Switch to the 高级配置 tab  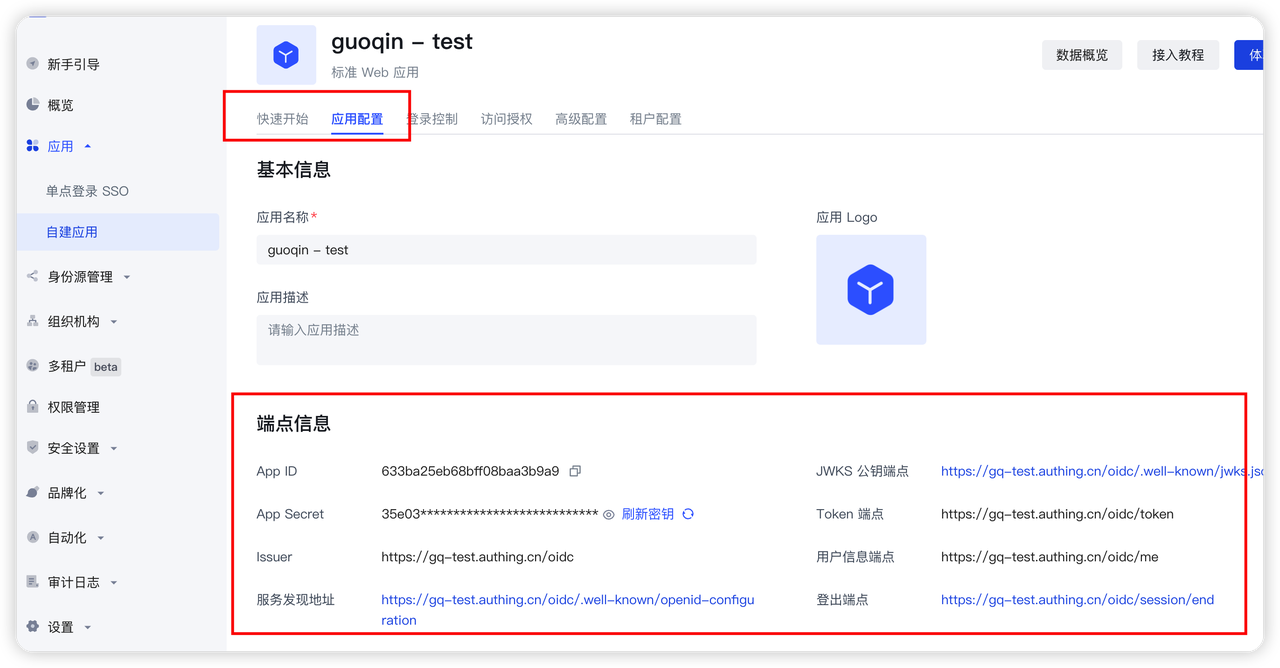coord(580,118)
